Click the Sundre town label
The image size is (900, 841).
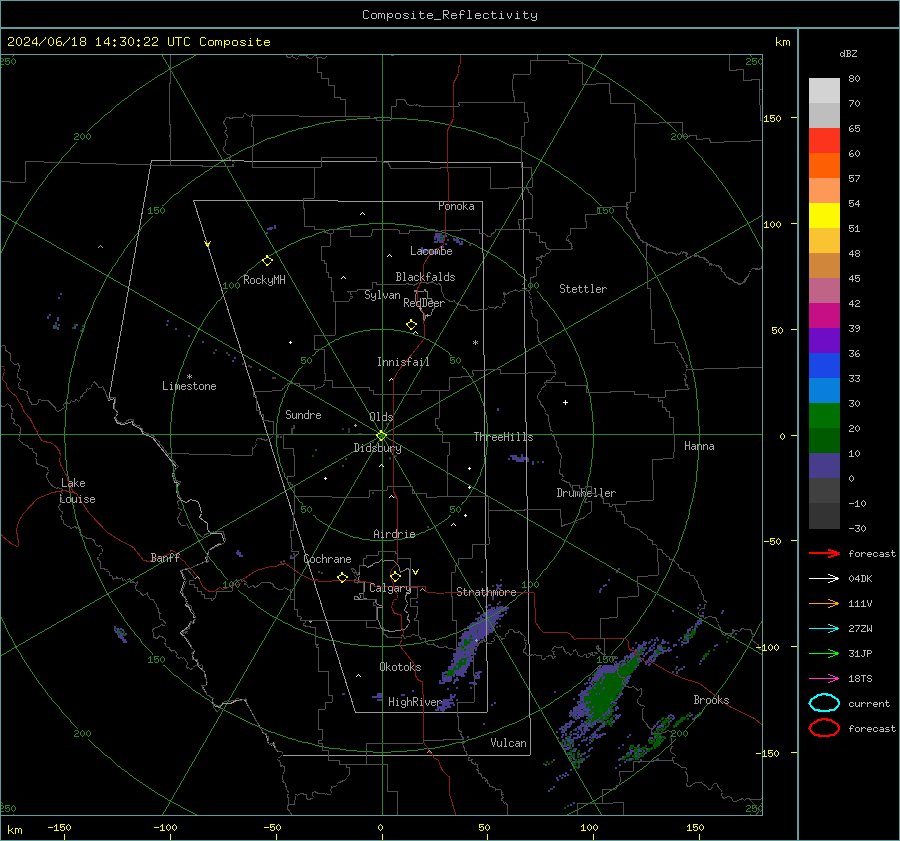(x=303, y=414)
